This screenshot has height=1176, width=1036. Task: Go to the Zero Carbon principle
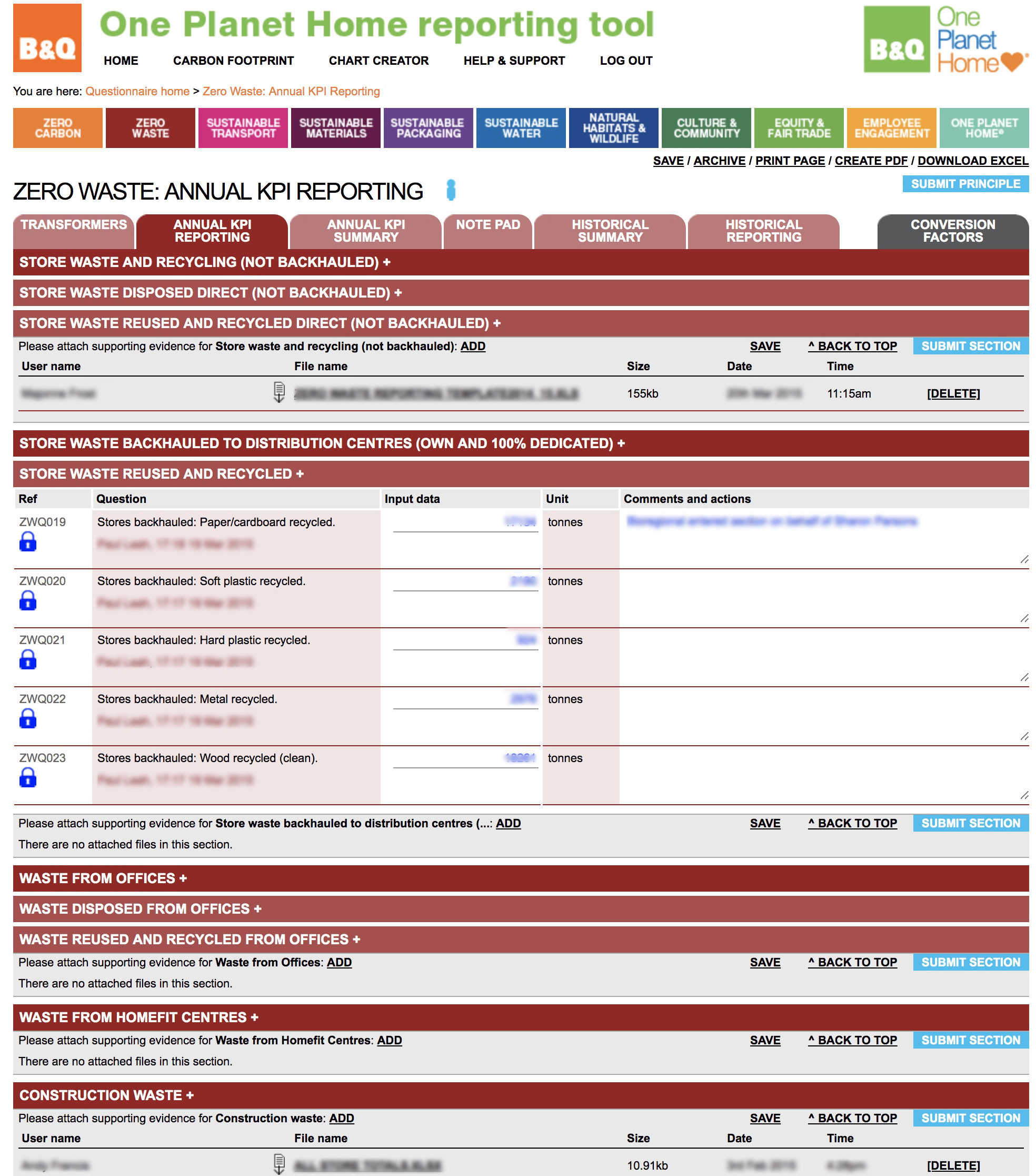(x=57, y=129)
